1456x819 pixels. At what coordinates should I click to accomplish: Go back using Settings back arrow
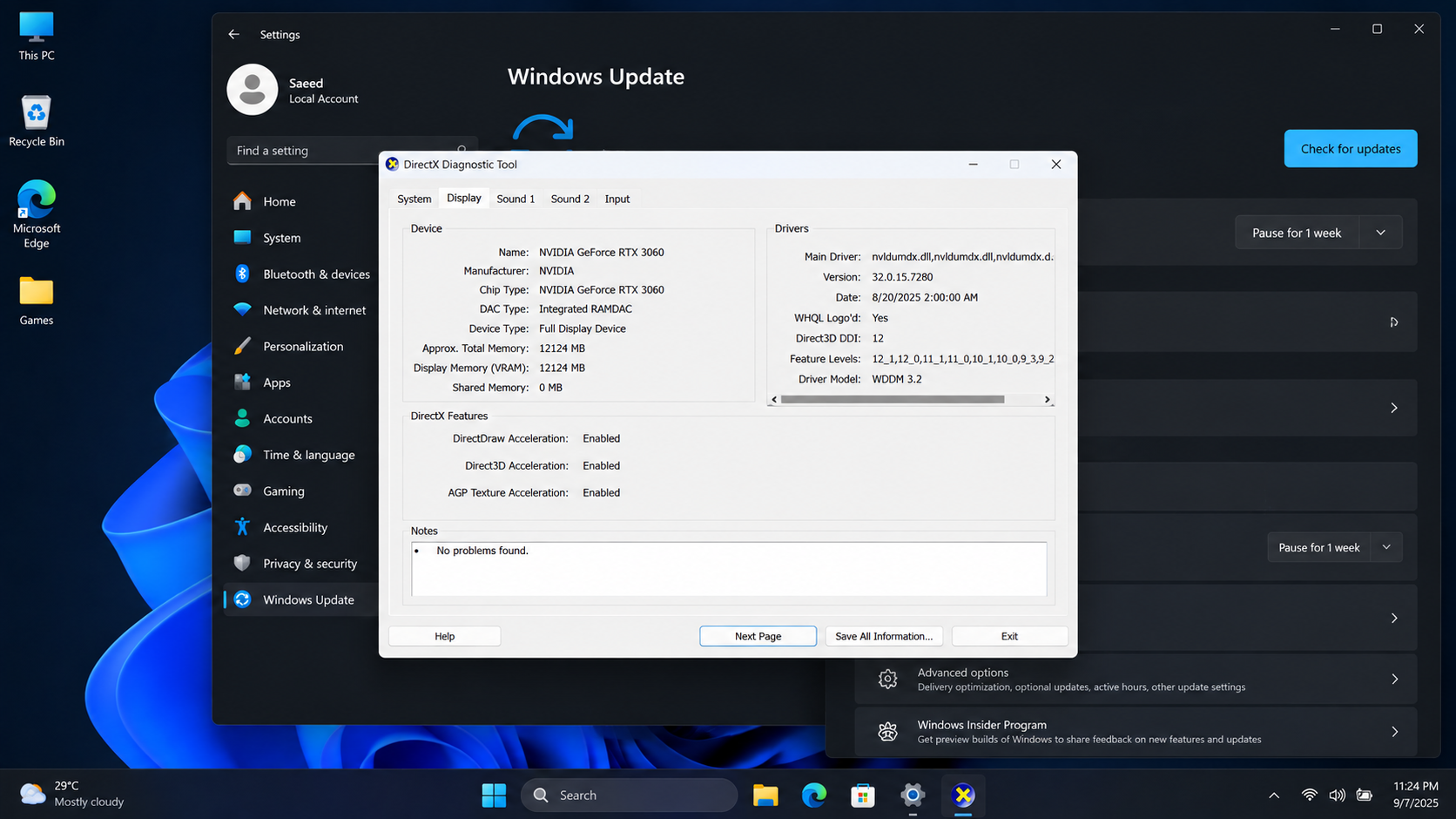[x=233, y=34]
